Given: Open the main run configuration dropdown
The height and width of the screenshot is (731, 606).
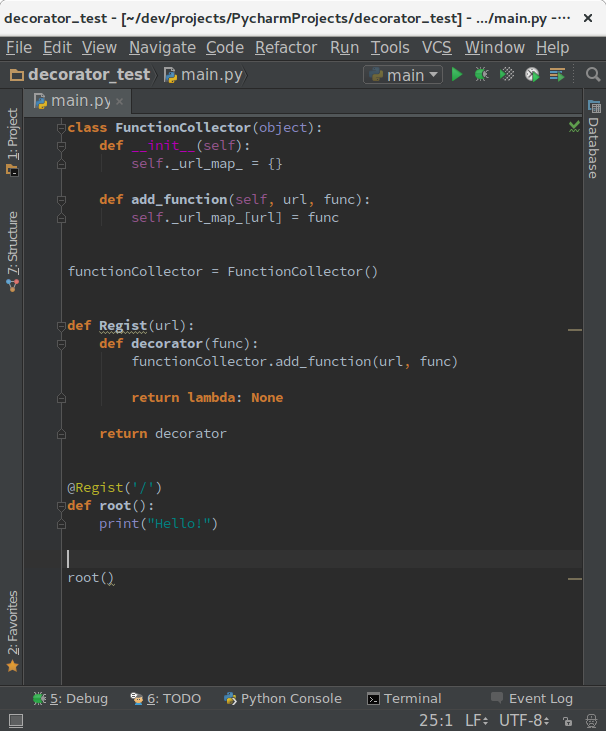Looking at the screenshot, I should 404,75.
